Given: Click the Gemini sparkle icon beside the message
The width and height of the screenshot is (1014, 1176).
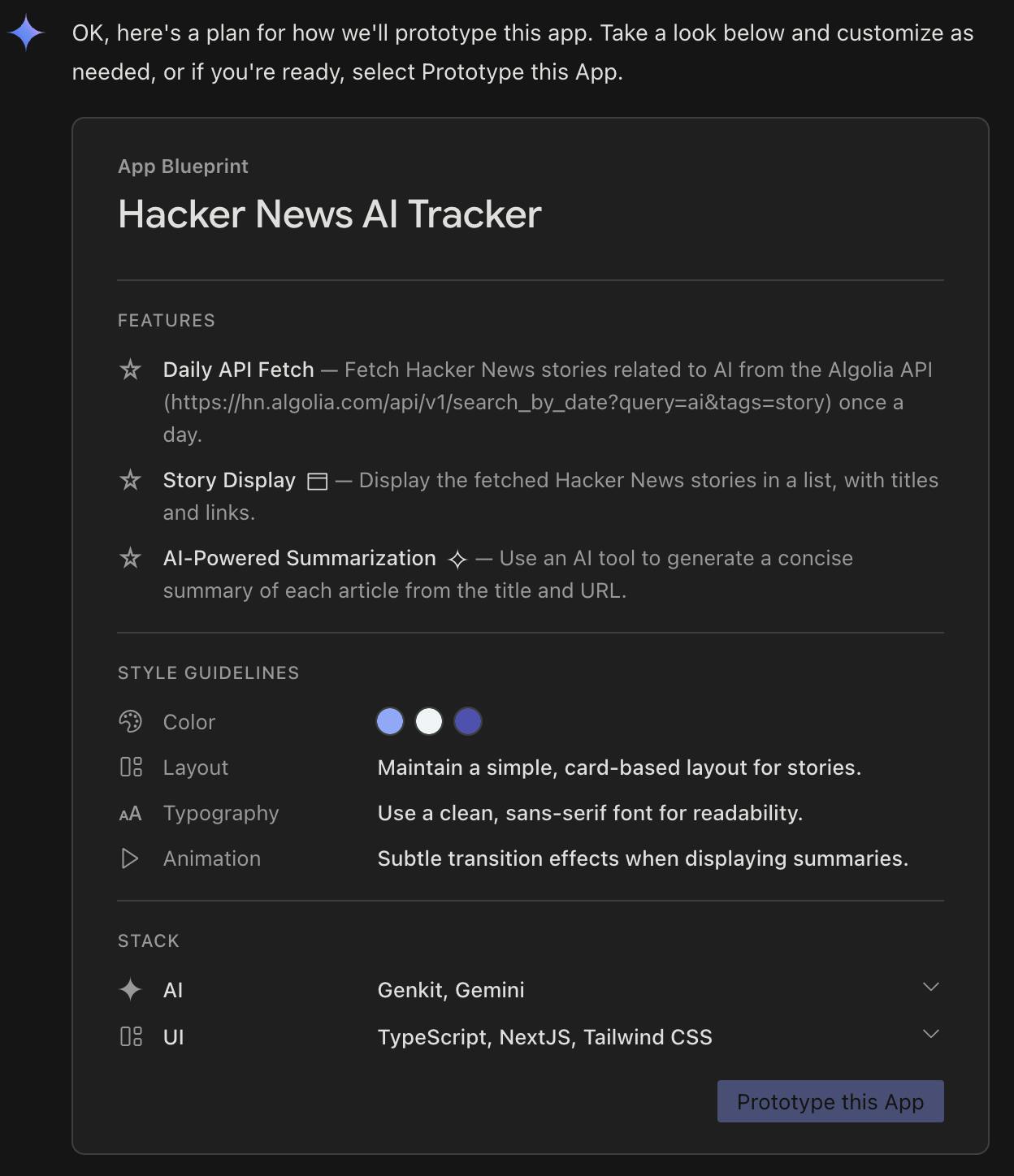Looking at the screenshot, I should 26,33.
